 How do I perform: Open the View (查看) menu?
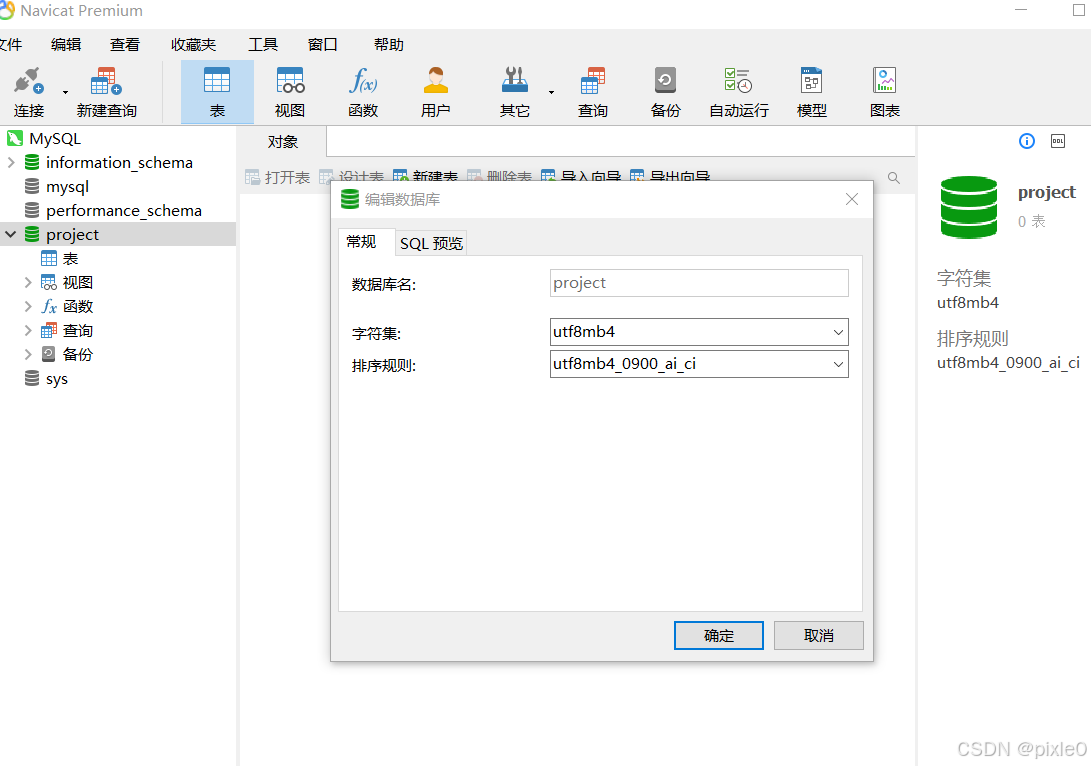click(x=125, y=45)
